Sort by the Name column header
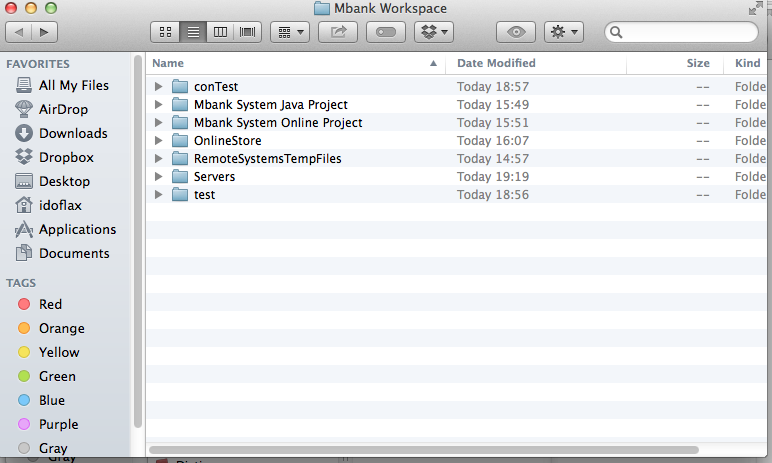The height and width of the screenshot is (463, 772). point(290,63)
